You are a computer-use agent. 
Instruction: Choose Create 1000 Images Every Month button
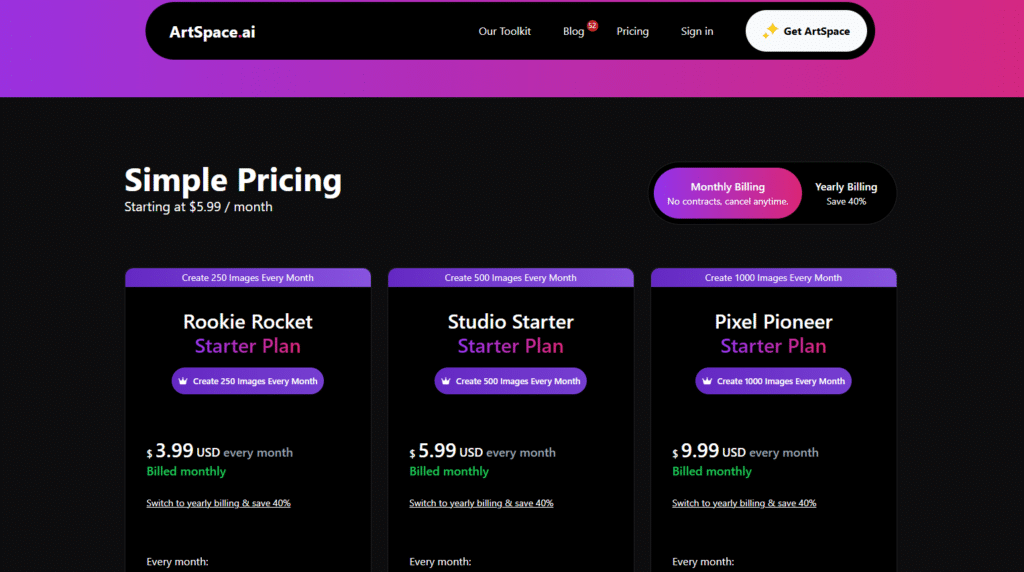tap(773, 381)
